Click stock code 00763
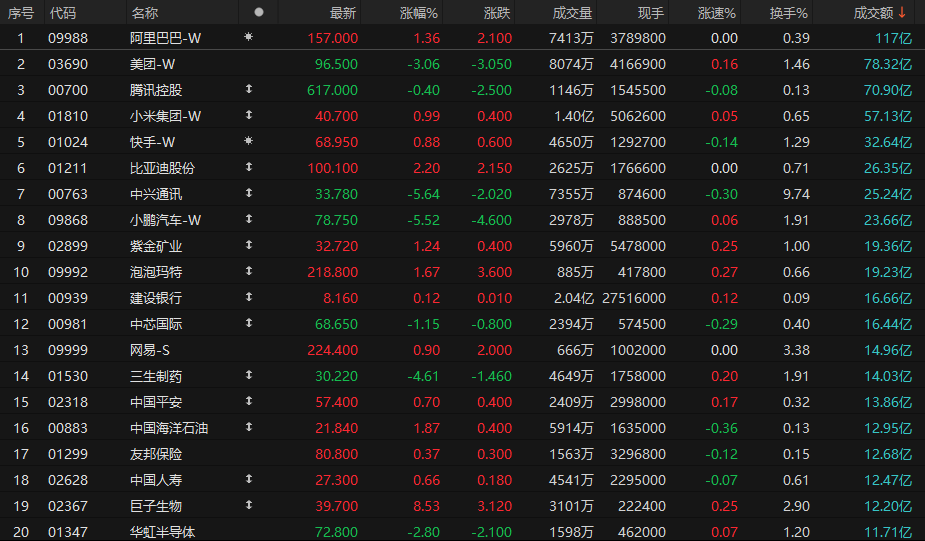The width and height of the screenshot is (925, 541). click(x=68, y=194)
